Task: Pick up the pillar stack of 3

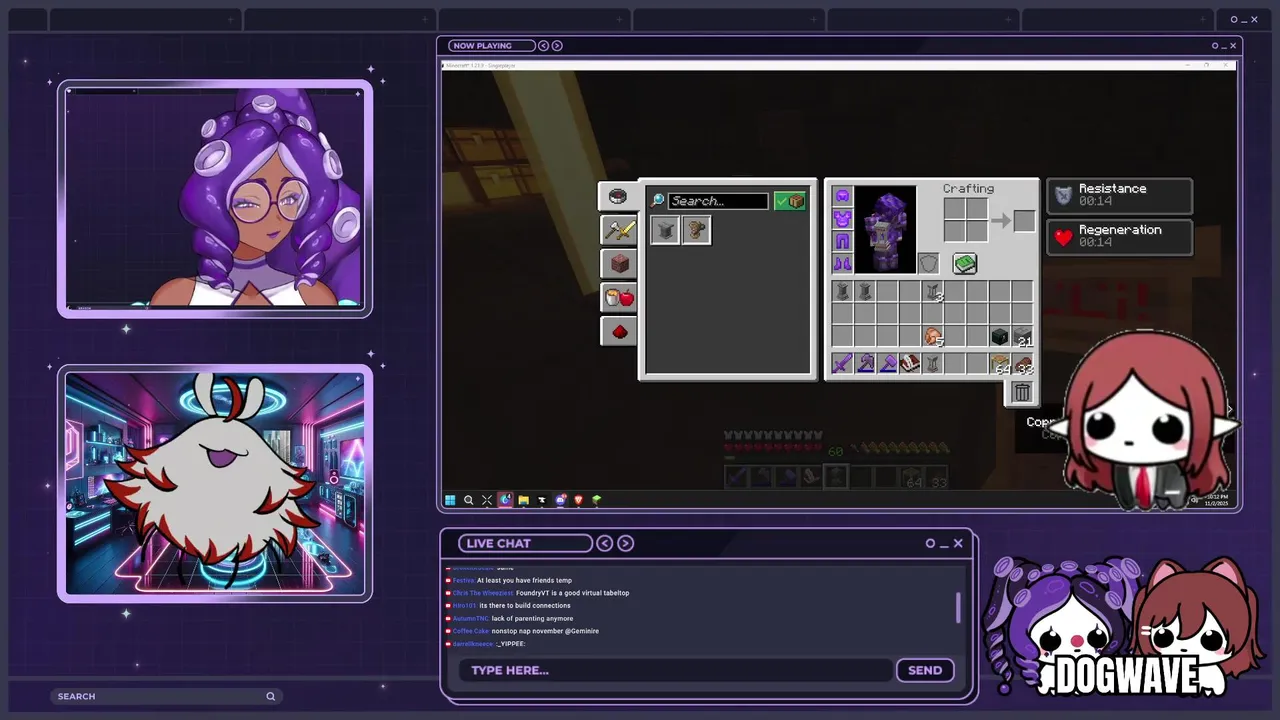Action: pyautogui.click(x=933, y=291)
